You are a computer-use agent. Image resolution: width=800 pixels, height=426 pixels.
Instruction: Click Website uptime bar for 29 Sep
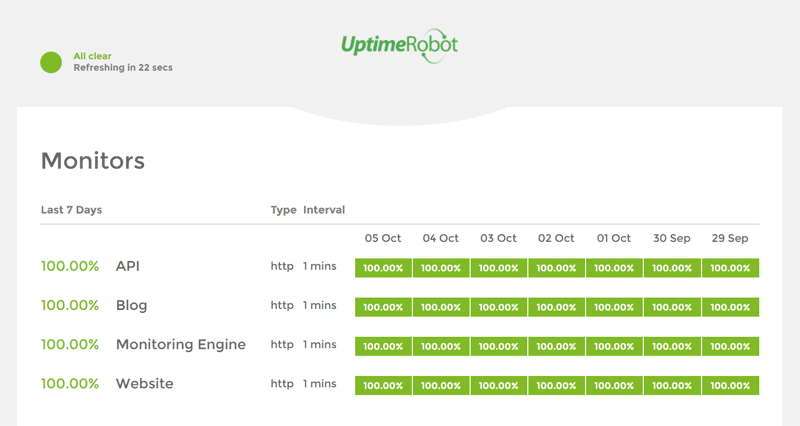tap(730, 385)
